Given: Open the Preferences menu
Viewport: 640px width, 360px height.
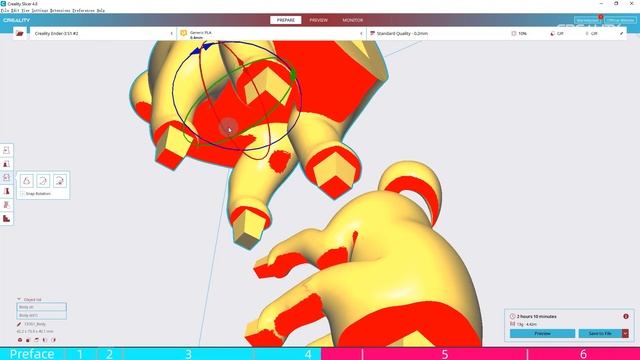Looking at the screenshot, I should coord(83,10).
